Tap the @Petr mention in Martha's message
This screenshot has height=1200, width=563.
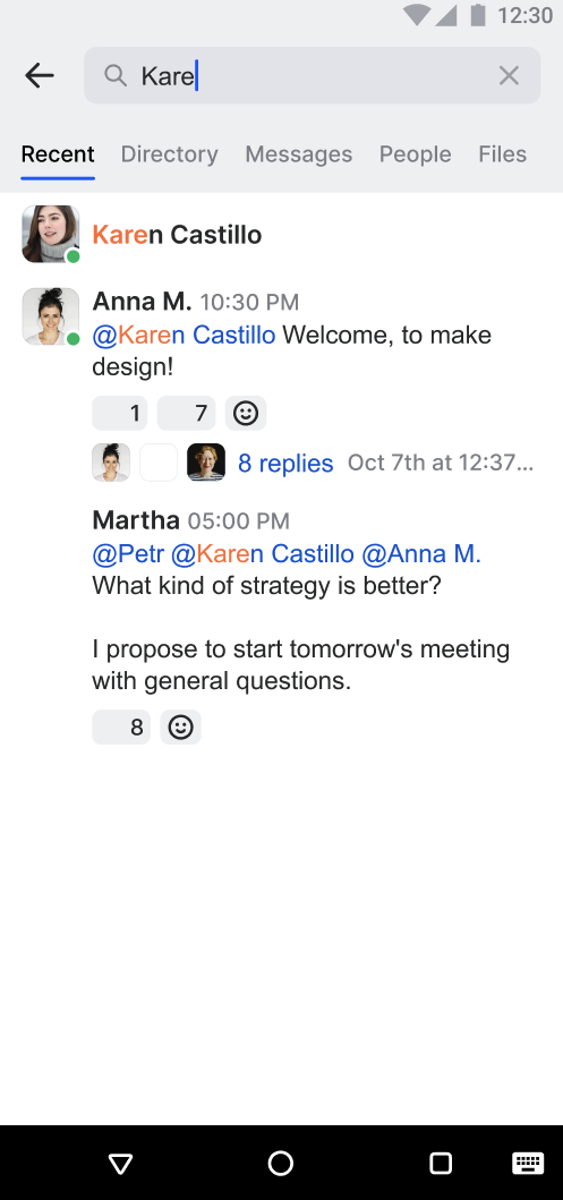point(128,553)
